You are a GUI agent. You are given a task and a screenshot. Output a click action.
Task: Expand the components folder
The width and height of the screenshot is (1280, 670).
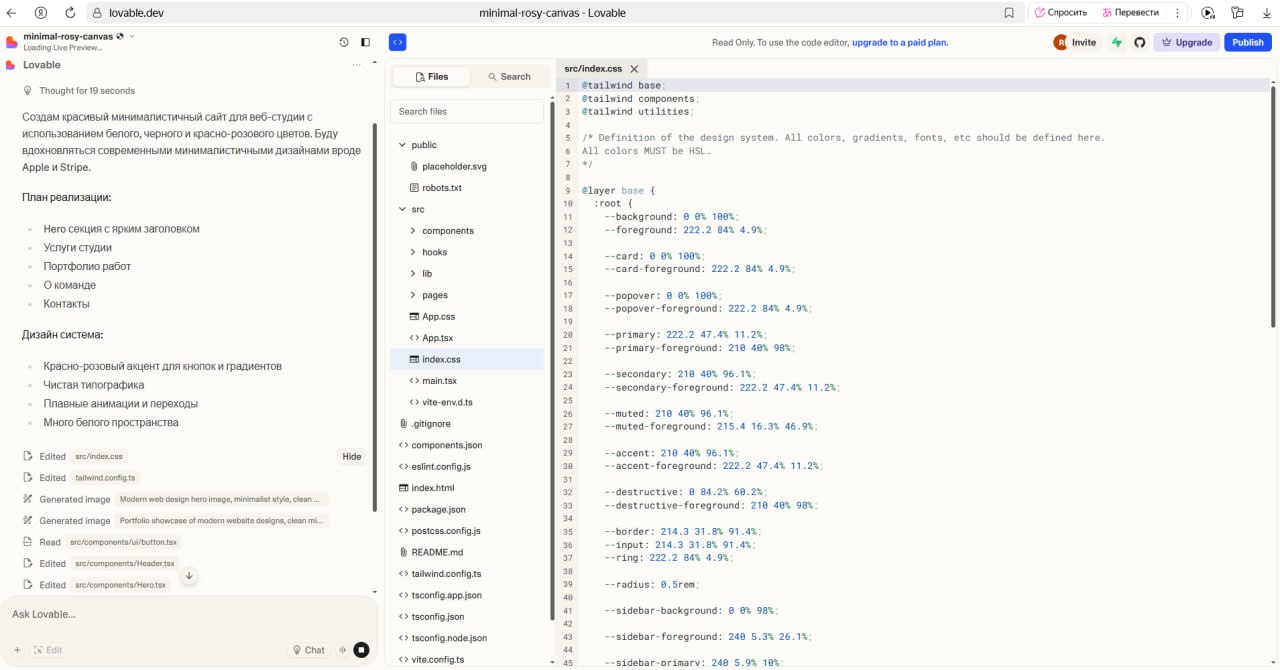(413, 231)
